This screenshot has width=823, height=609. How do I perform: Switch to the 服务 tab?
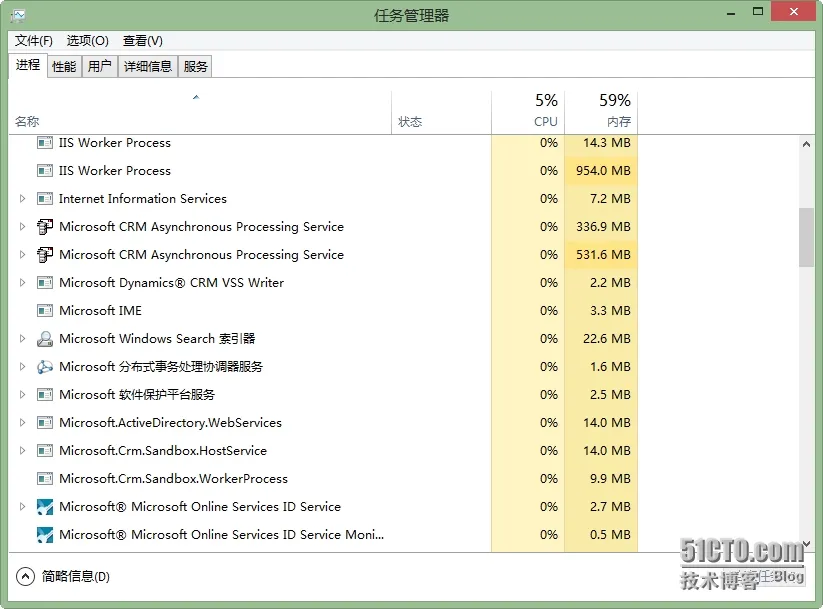tap(195, 67)
